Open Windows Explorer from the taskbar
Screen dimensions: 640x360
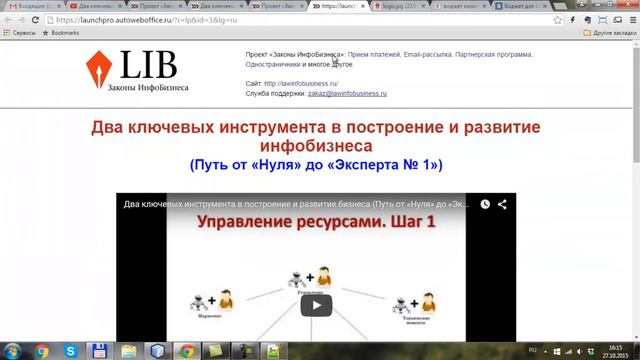[129, 351]
